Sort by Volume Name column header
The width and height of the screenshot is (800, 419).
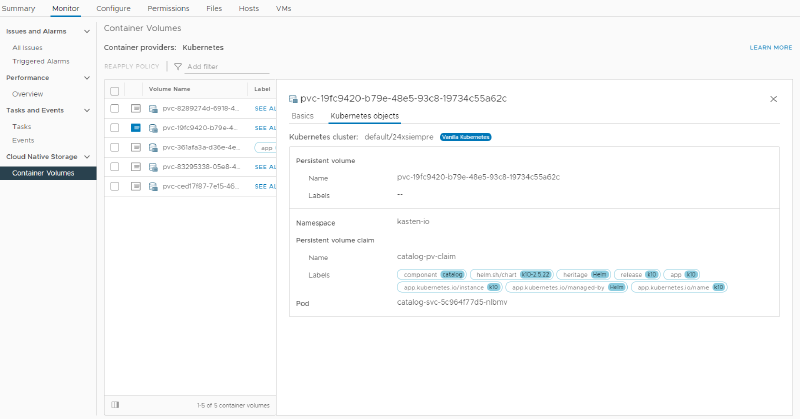tap(169, 89)
